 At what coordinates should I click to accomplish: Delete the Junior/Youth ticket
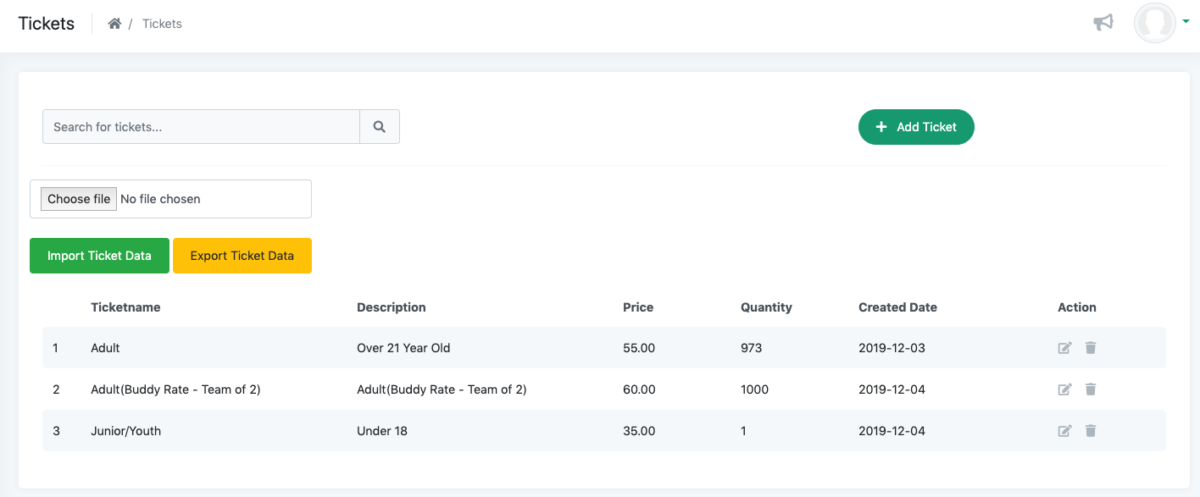click(1091, 431)
